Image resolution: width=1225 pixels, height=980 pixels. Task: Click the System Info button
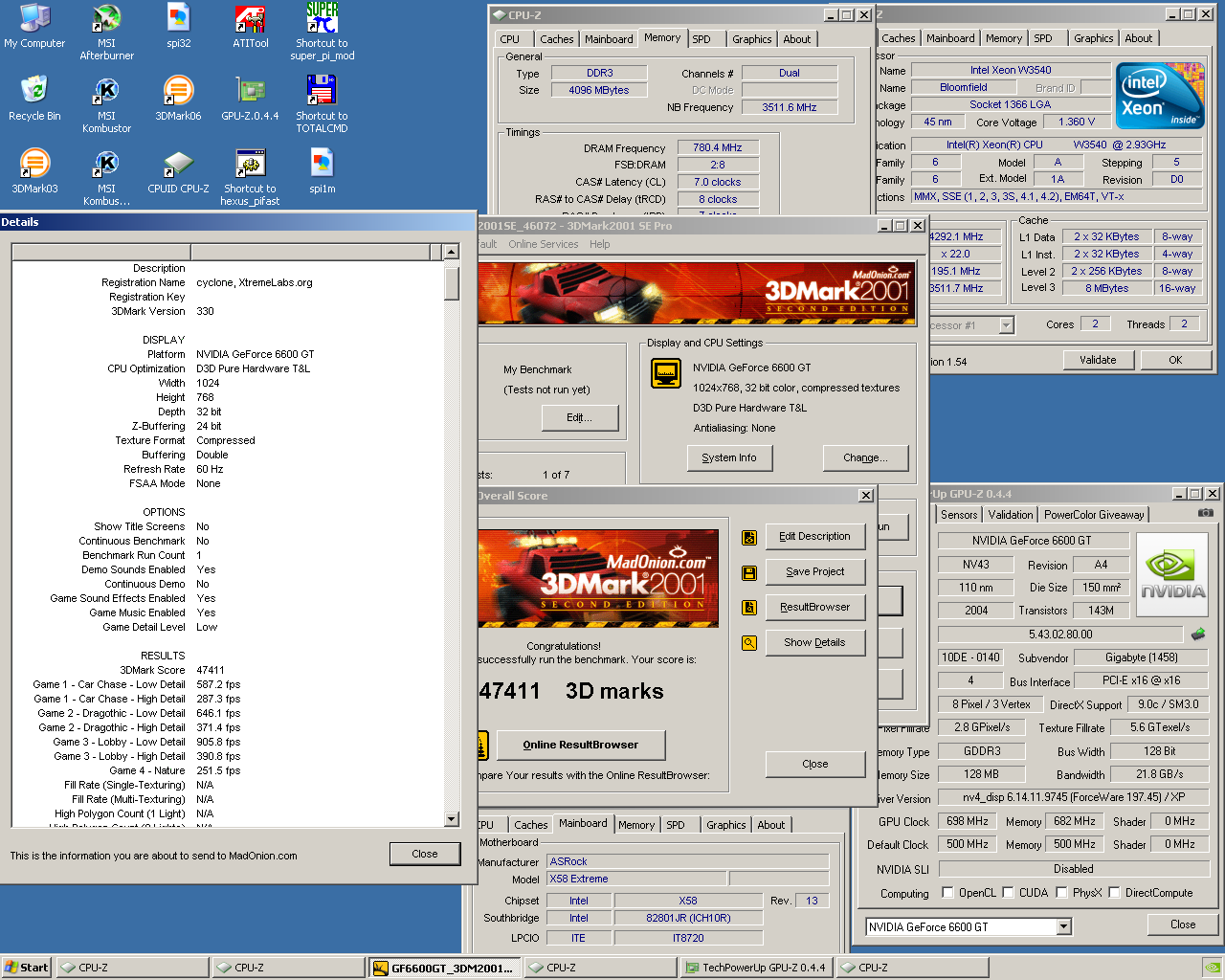(x=729, y=457)
